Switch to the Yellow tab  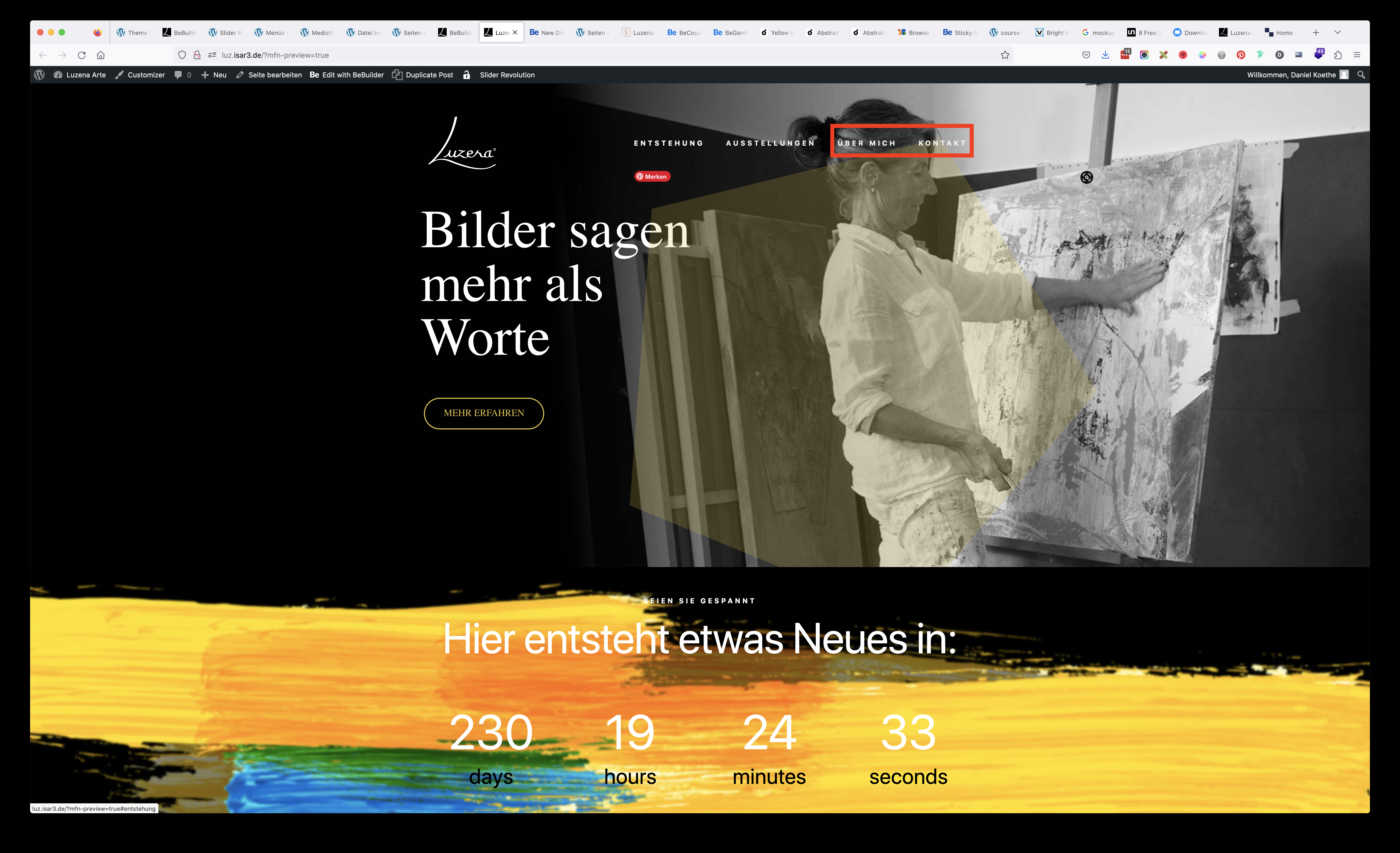point(777,33)
